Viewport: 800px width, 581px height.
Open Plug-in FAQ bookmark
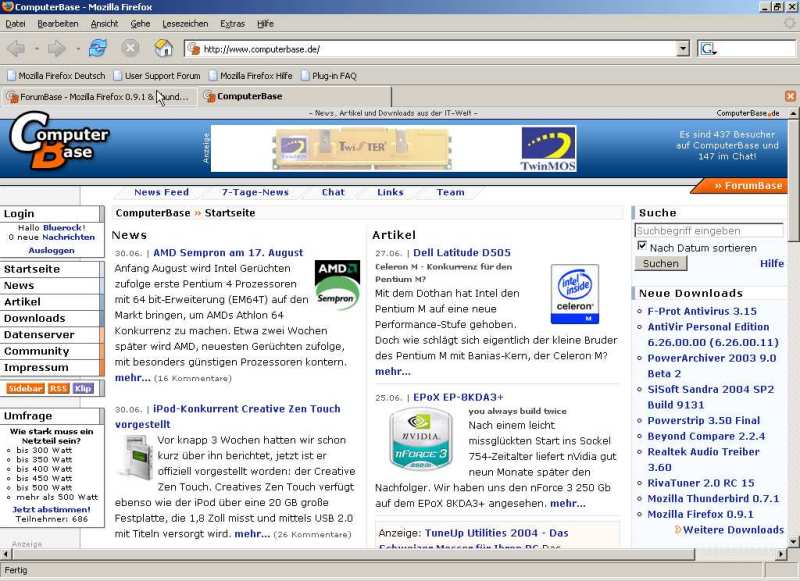click(329, 75)
